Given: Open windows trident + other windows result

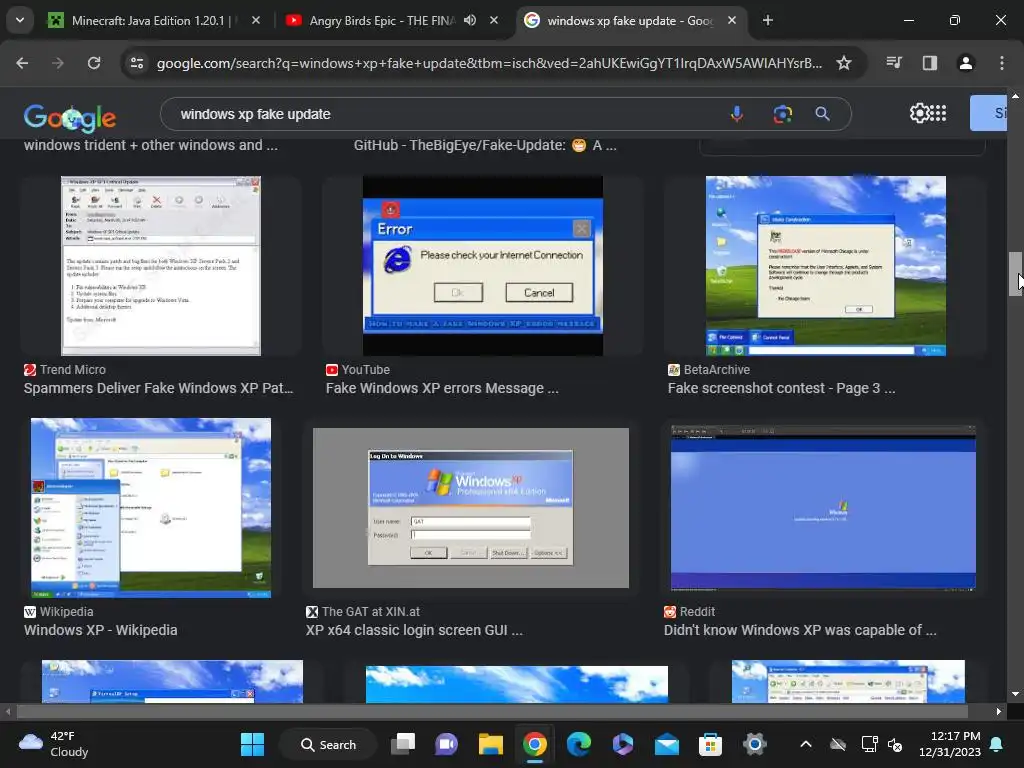Looking at the screenshot, I should click(151, 145).
